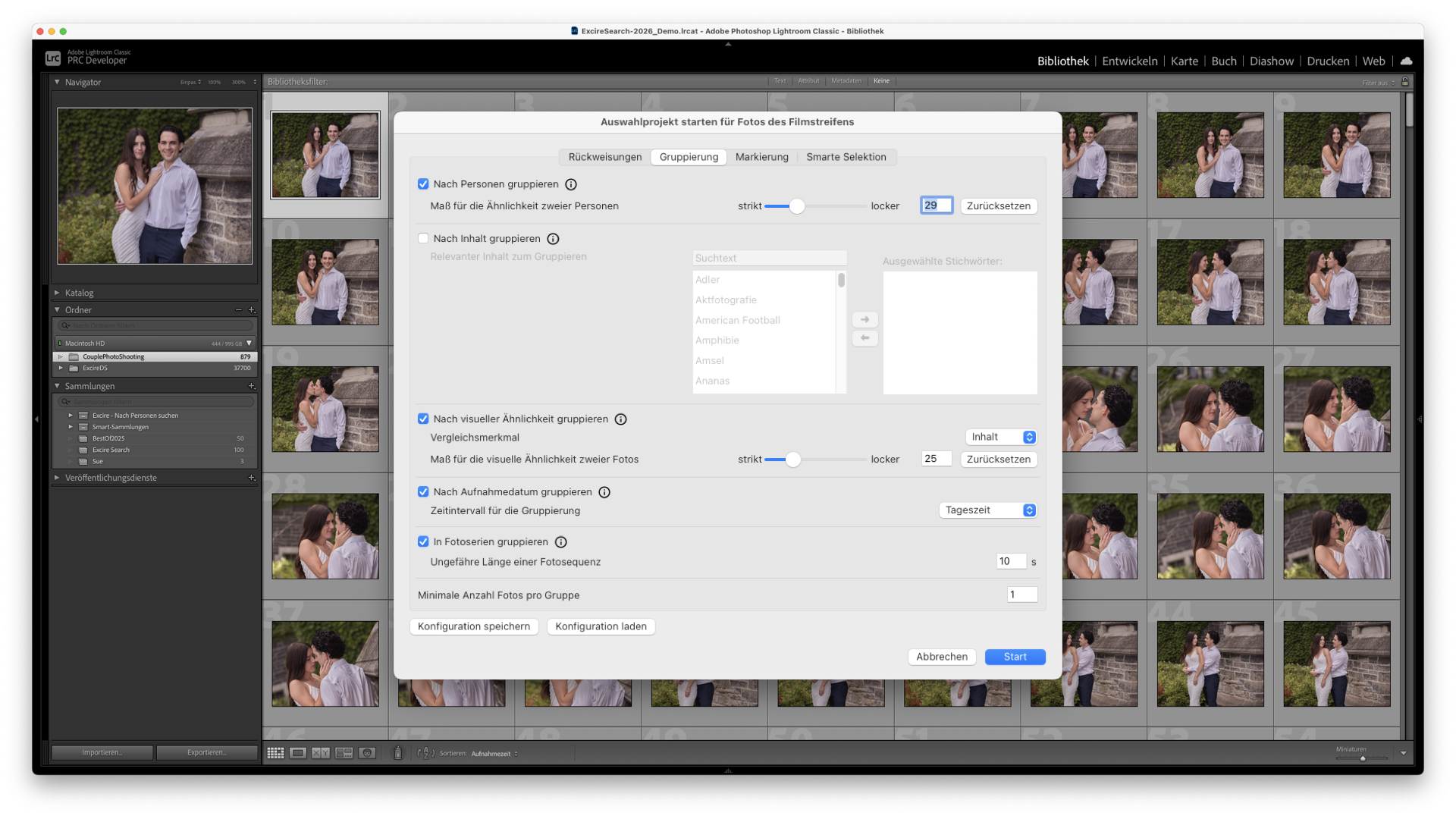Toggle A-Z sort direction icon

click(x=426, y=753)
